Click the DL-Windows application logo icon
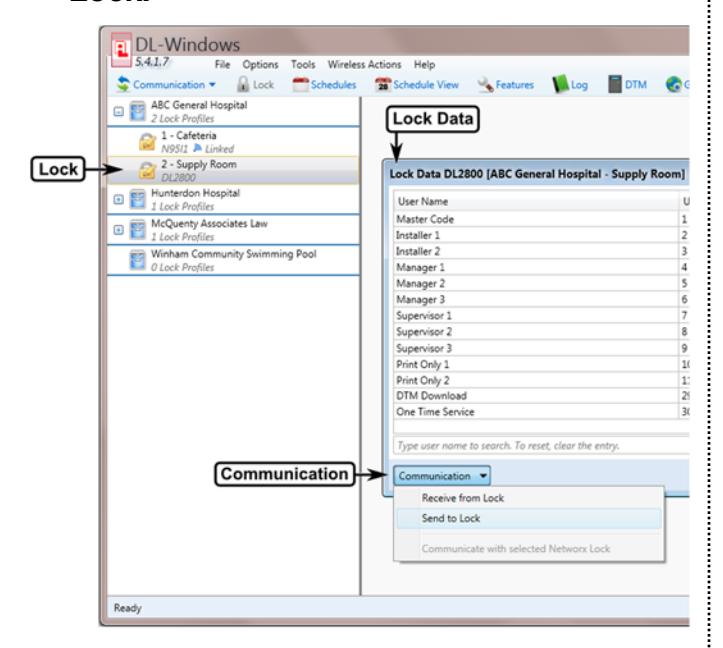 coord(121,49)
